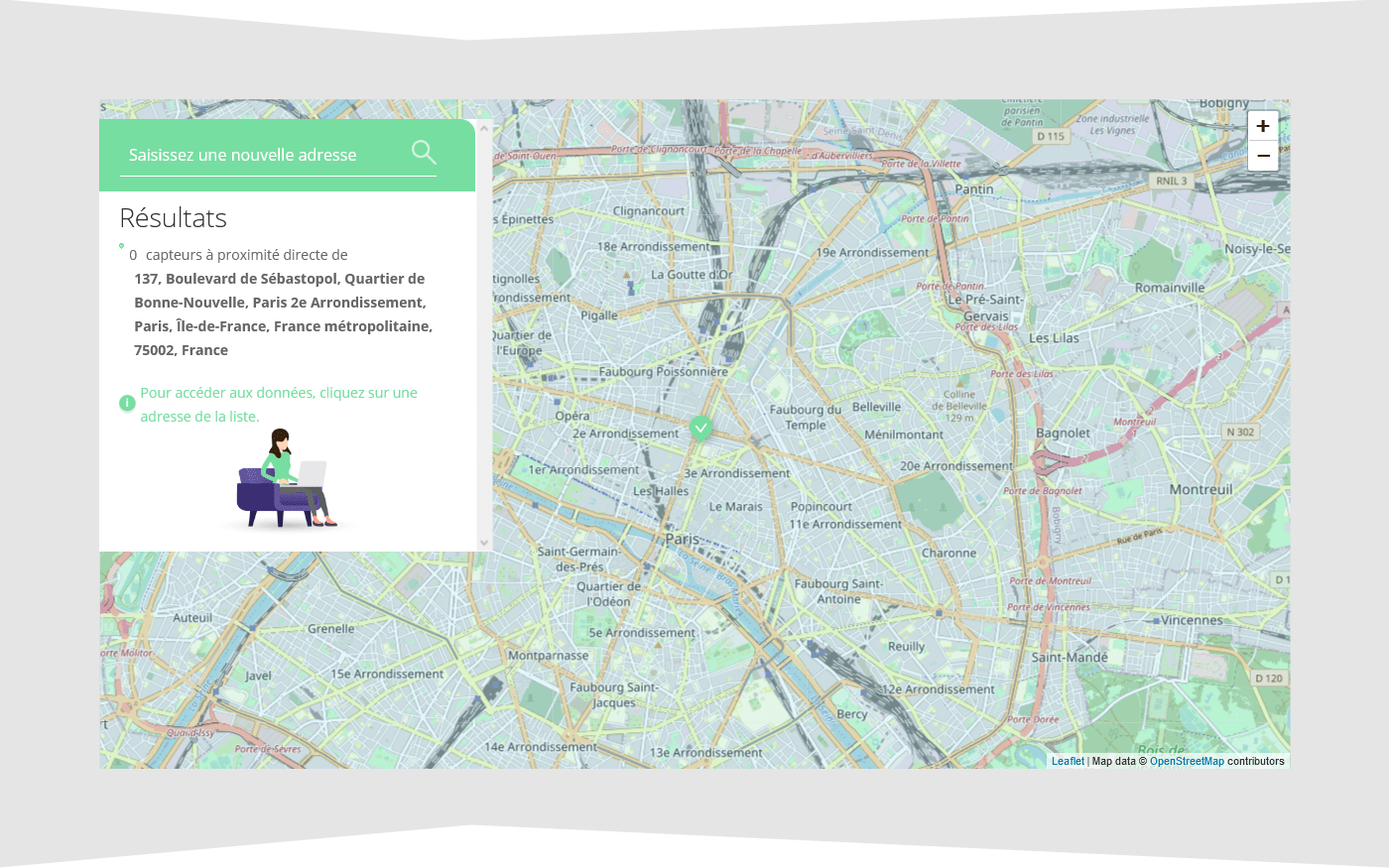
Task: Click the Pantin label on the map
Action: [974, 188]
